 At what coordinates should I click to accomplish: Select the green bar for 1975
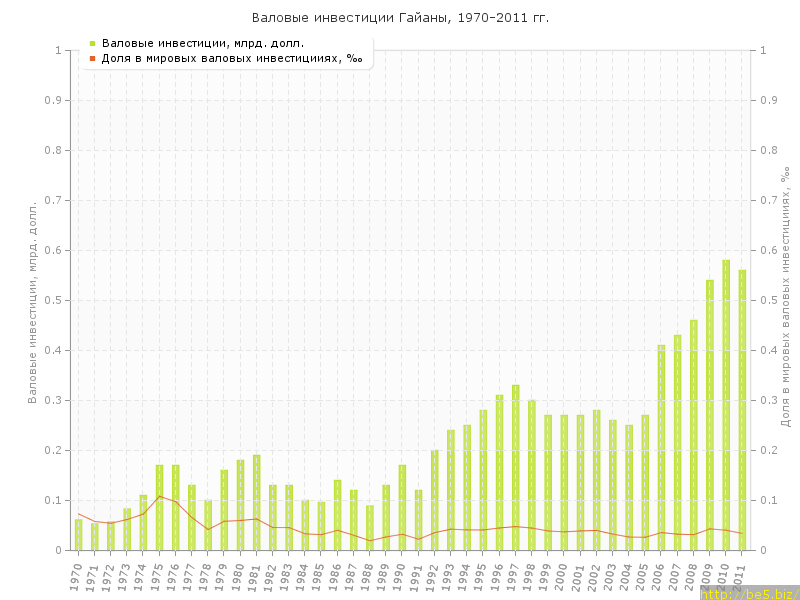coord(159,507)
